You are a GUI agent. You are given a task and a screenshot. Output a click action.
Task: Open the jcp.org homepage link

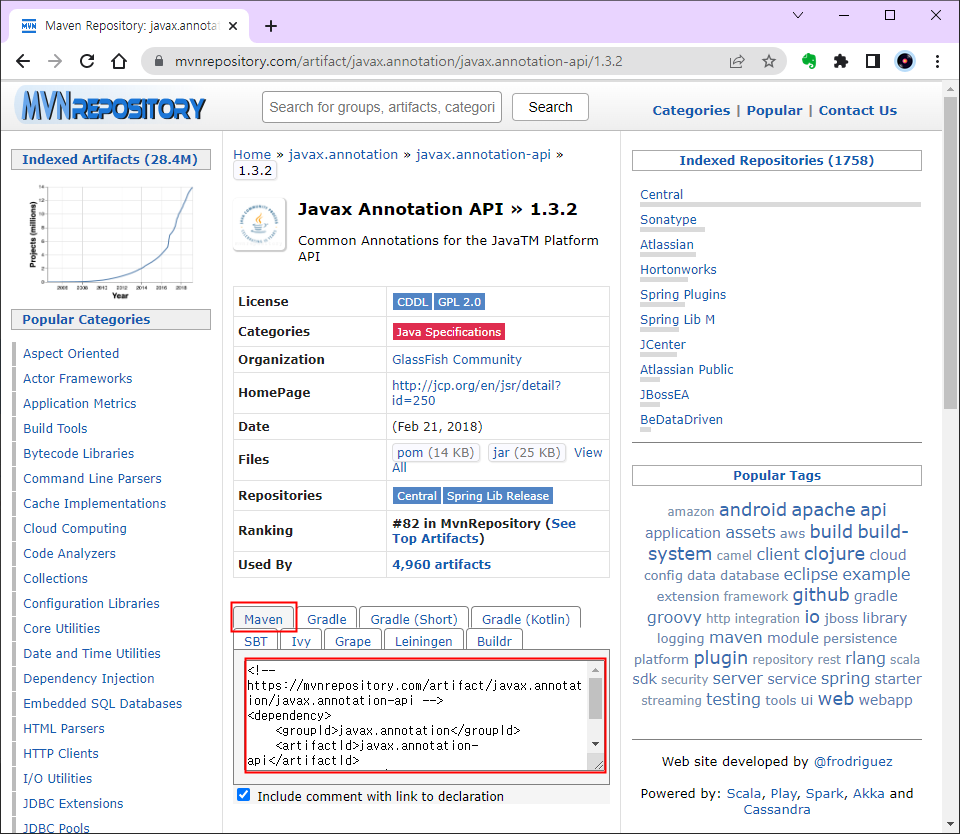(x=476, y=393)
